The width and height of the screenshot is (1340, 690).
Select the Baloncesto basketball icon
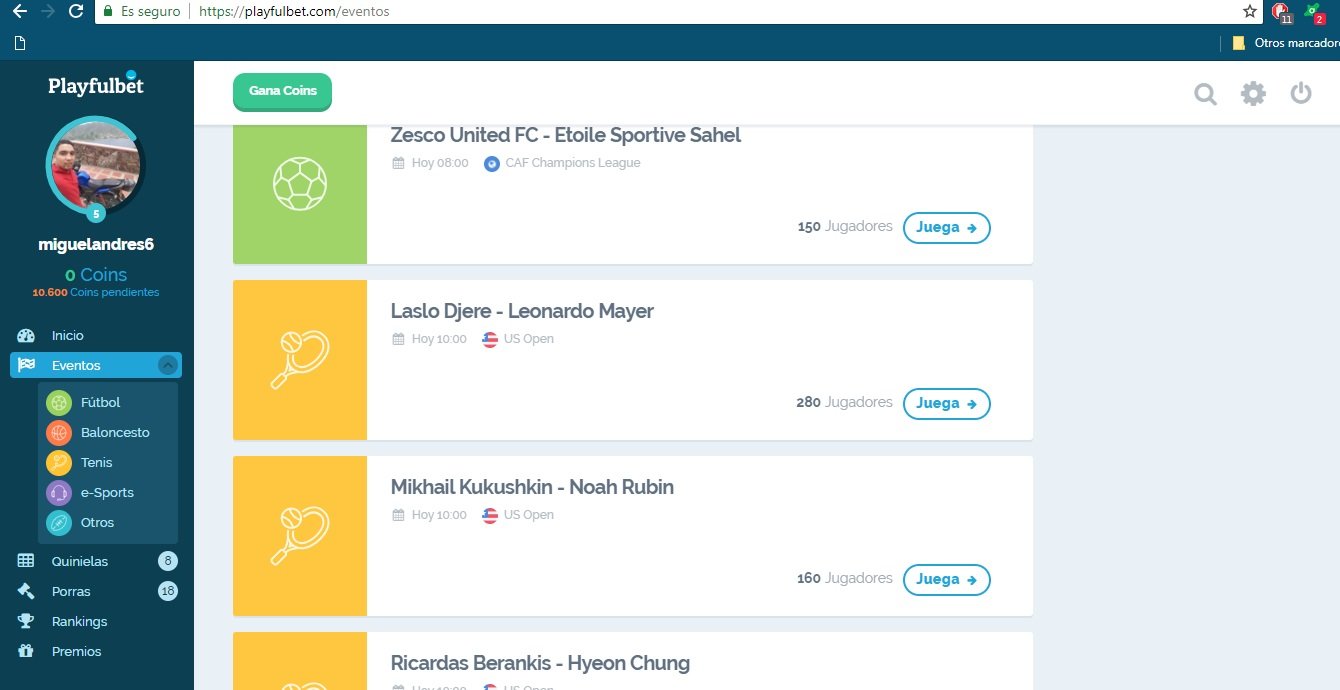click(x=59, y=432)
